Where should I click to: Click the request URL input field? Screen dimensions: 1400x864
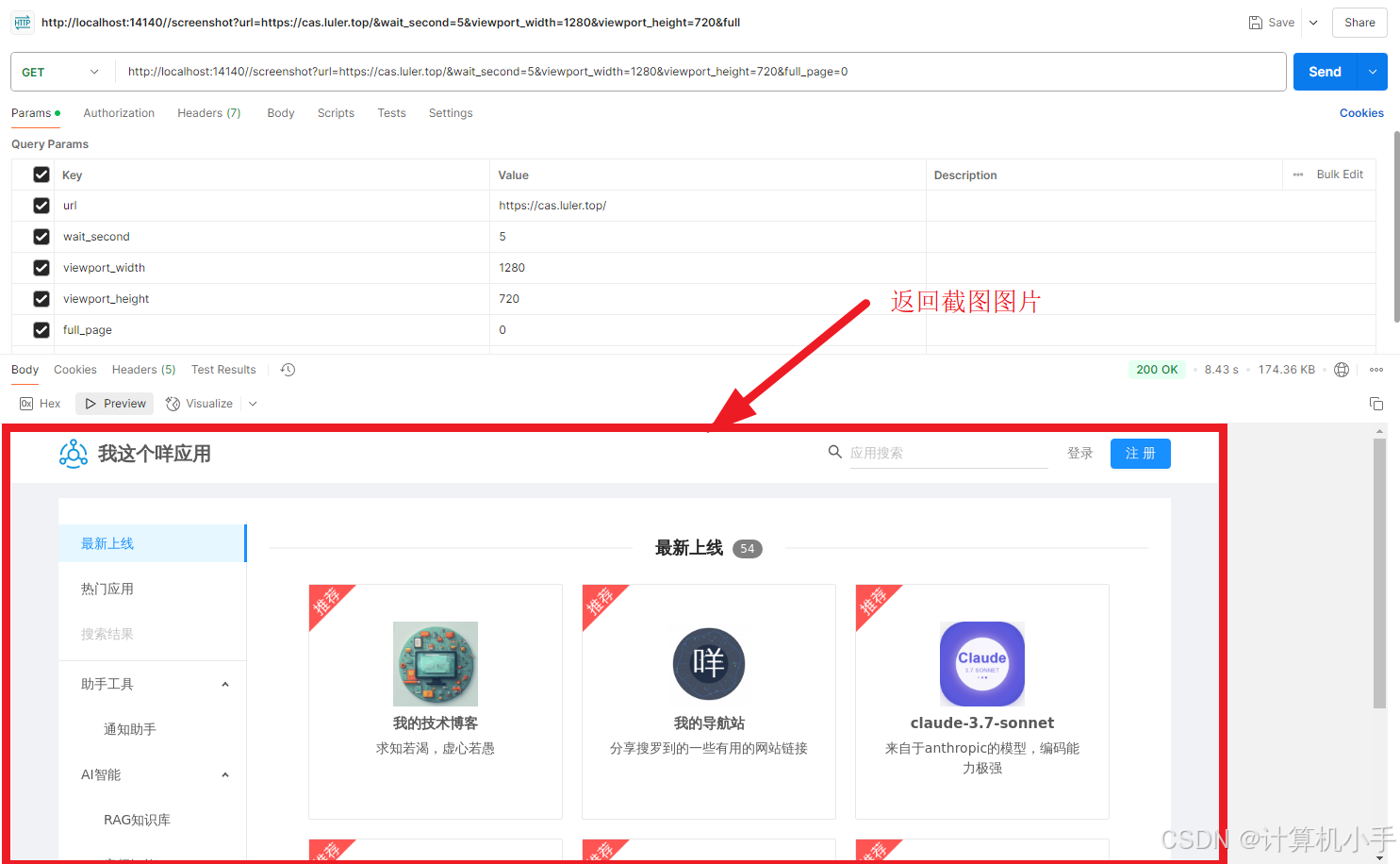coord(700,72)
